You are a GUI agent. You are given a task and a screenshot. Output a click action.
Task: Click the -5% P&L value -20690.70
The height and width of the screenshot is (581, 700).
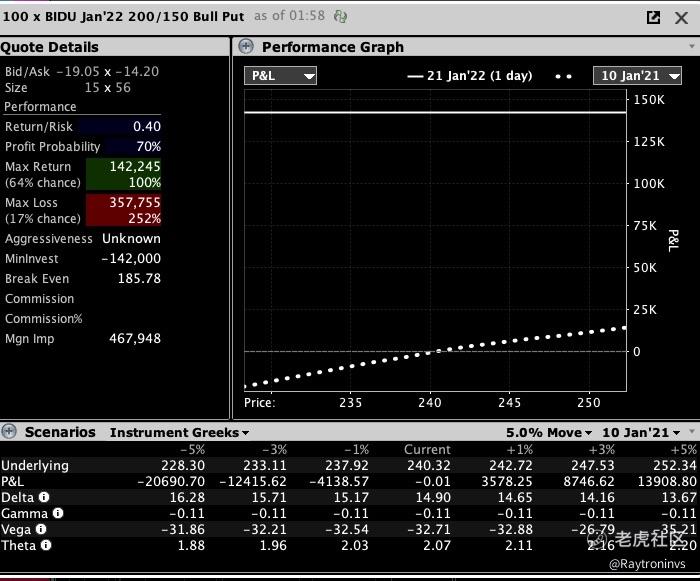[171, 481]
